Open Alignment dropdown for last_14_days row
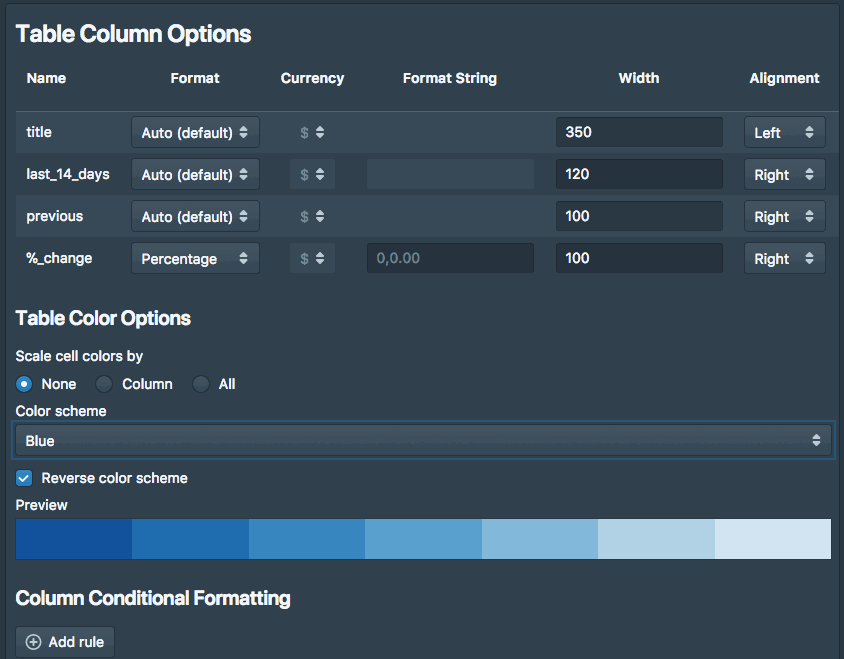The image size is (844, 659). point(784,174)
